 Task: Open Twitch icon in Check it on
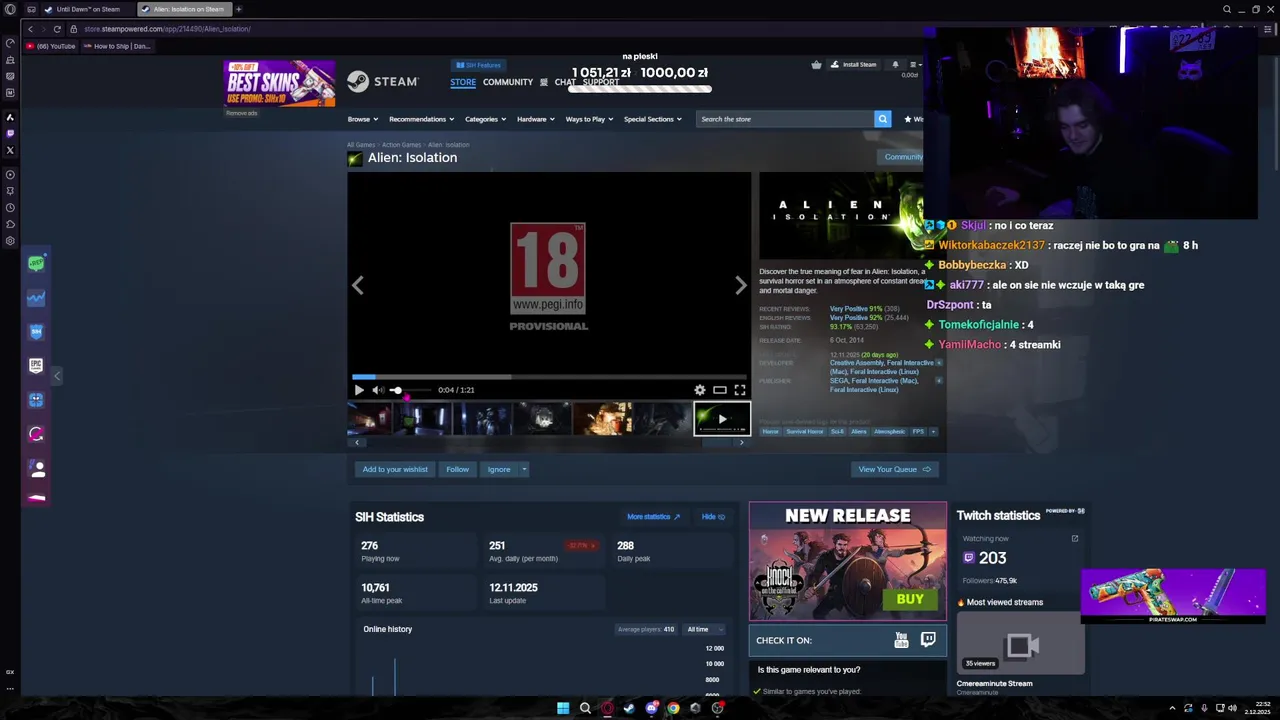928,640
